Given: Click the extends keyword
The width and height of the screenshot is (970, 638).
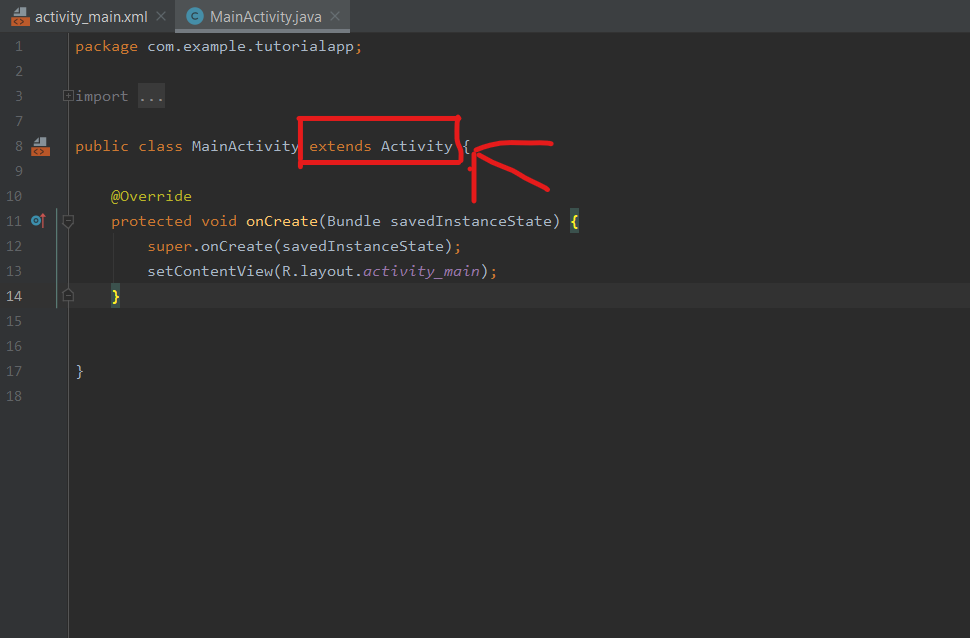Looking at the screenshot, I should coord(339,145).
